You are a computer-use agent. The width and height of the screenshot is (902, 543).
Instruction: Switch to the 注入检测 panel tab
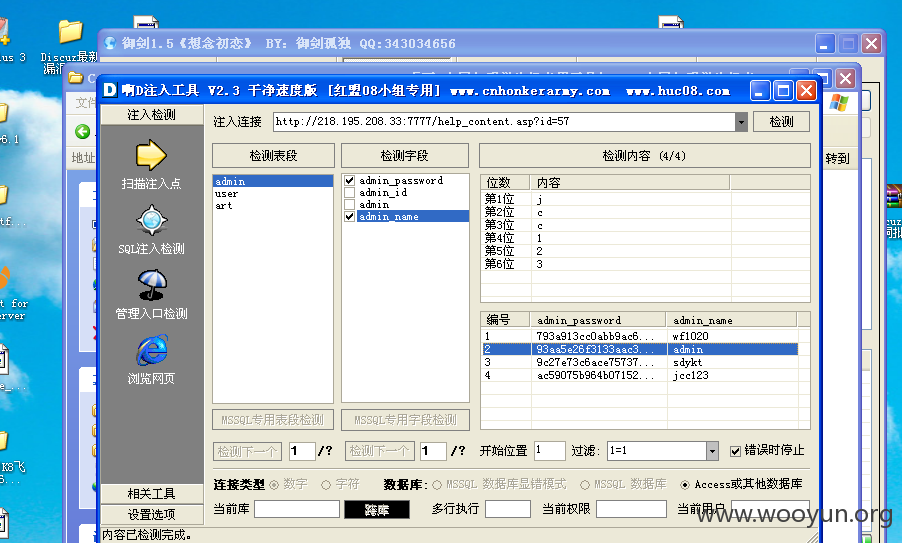pos(152,114)
